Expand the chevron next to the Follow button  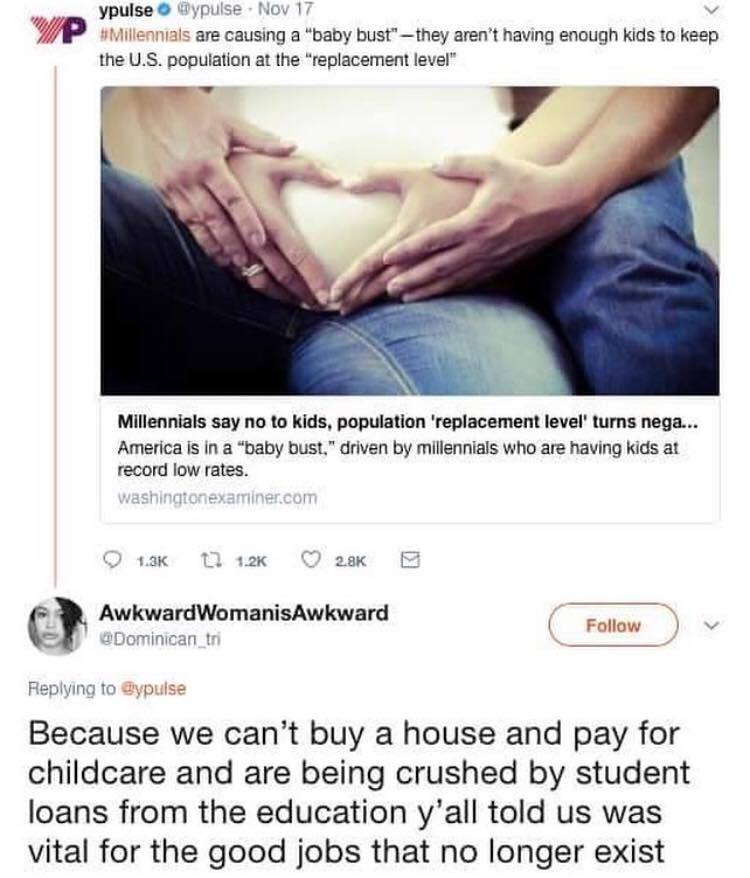coord(710,625)
